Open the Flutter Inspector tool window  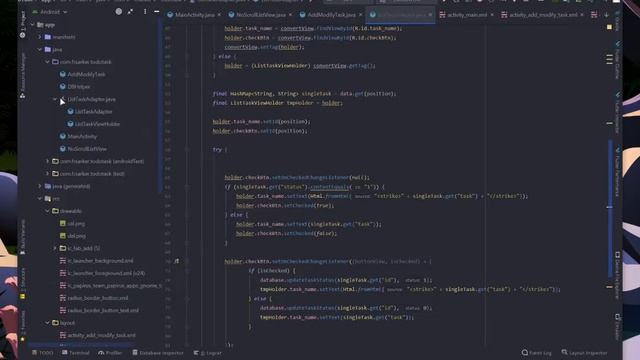(618, 112)
